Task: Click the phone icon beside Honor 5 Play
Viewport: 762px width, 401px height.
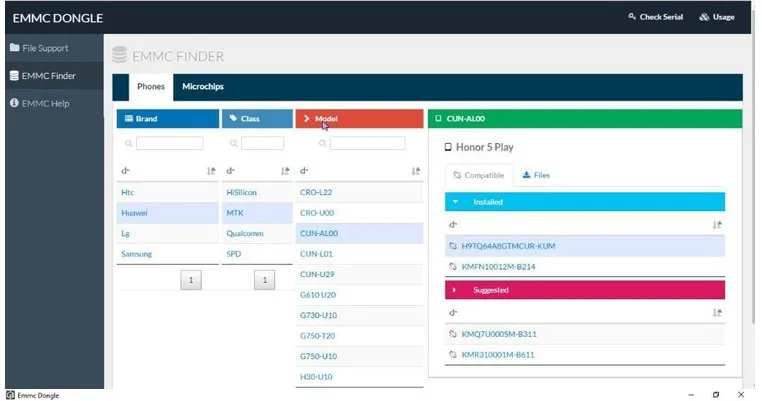Action: click(448, 147)
